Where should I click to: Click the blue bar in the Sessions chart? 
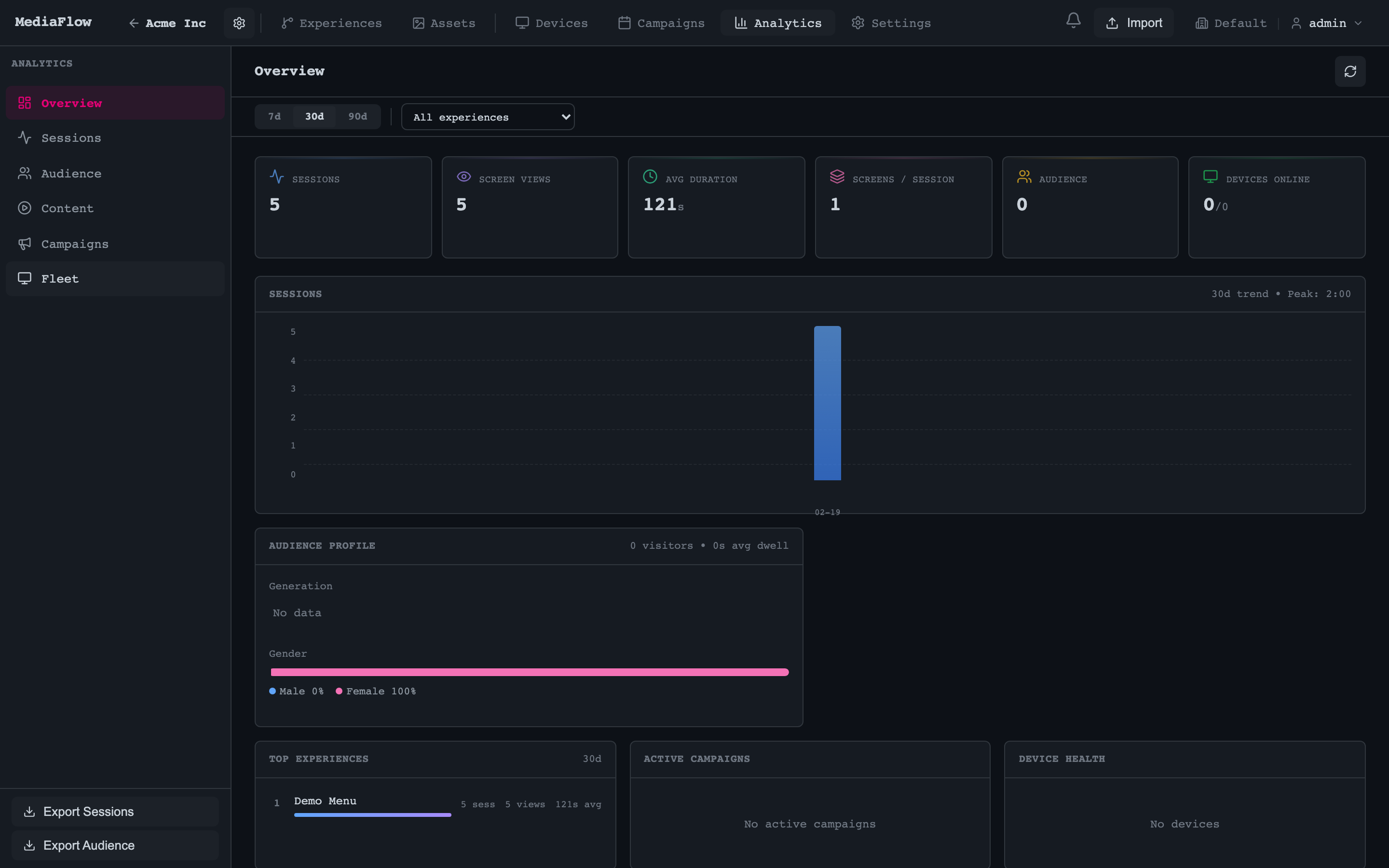pos(827,403)
